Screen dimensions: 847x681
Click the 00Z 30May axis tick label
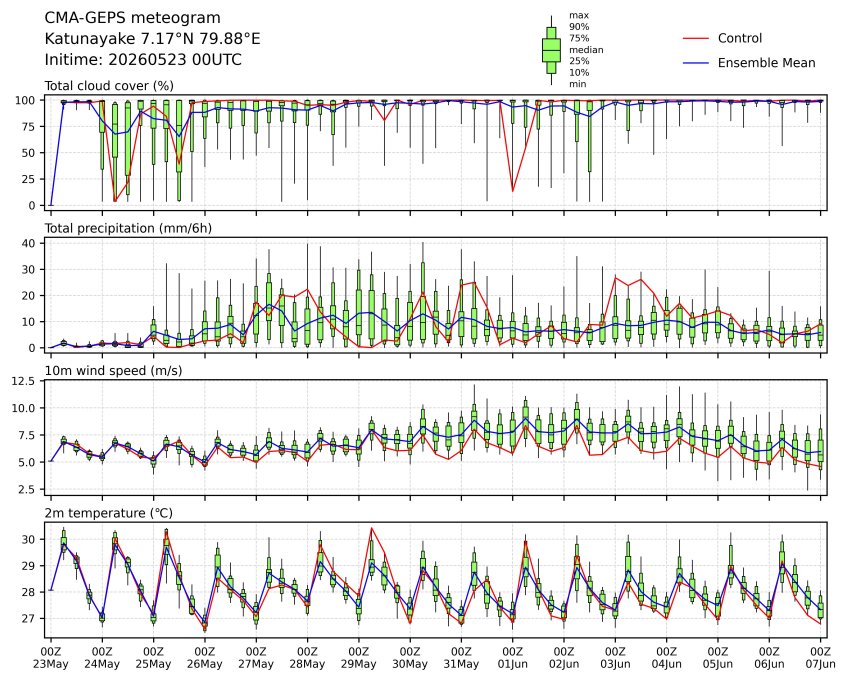pyautogui.click(x=410, y=658)
